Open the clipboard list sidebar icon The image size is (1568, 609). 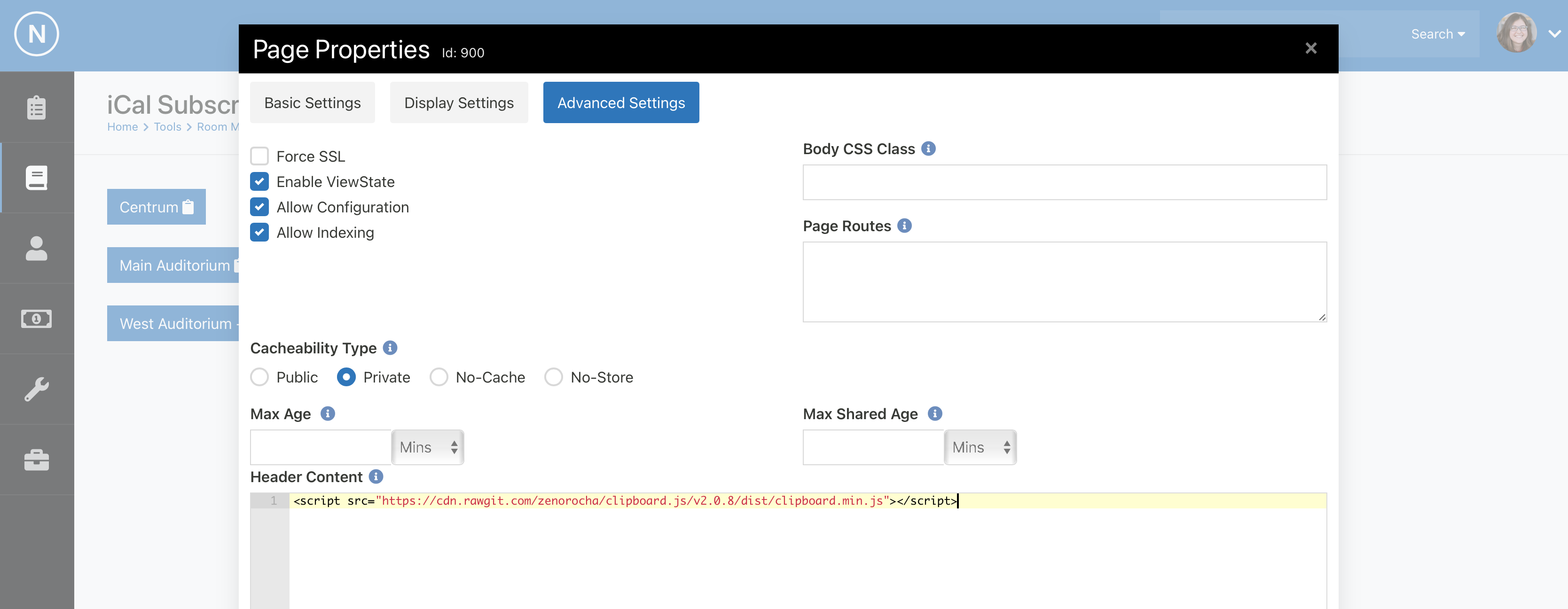click(x=37, y=108)
